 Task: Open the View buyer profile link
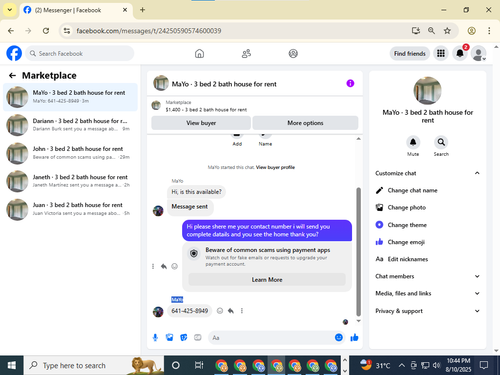click(275, 167)
